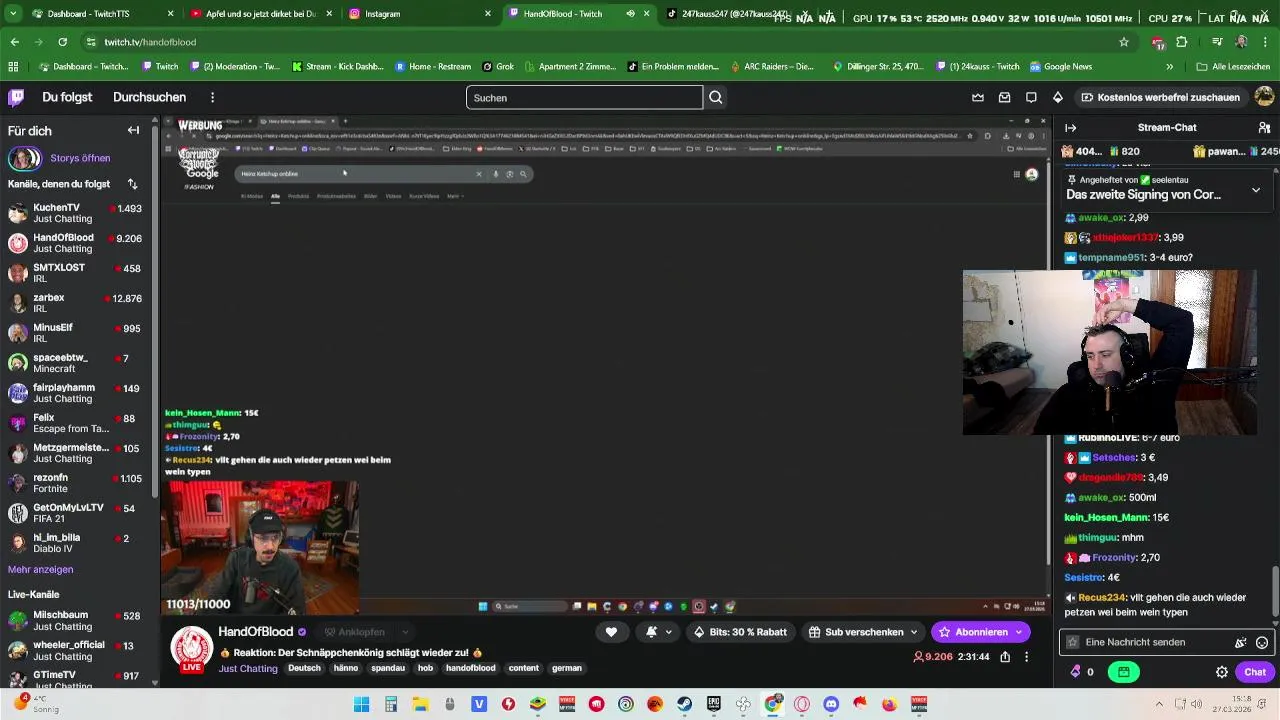Click the Storys öffnen link
Image resolution: width=1280 pixels, height=720 pixels.
pyautogui.click(x=80, y=158)
